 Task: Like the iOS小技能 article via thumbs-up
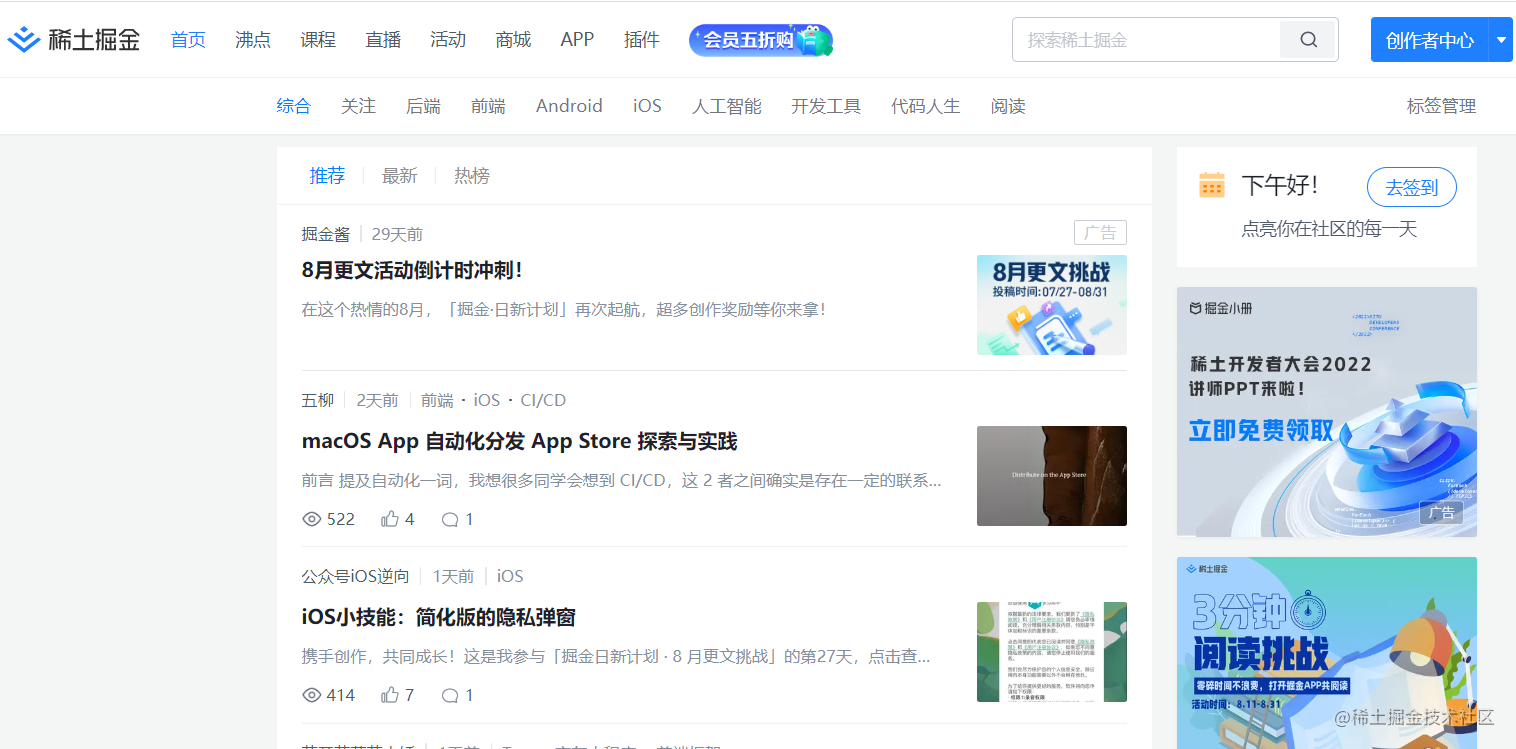[x=390, y=695]
